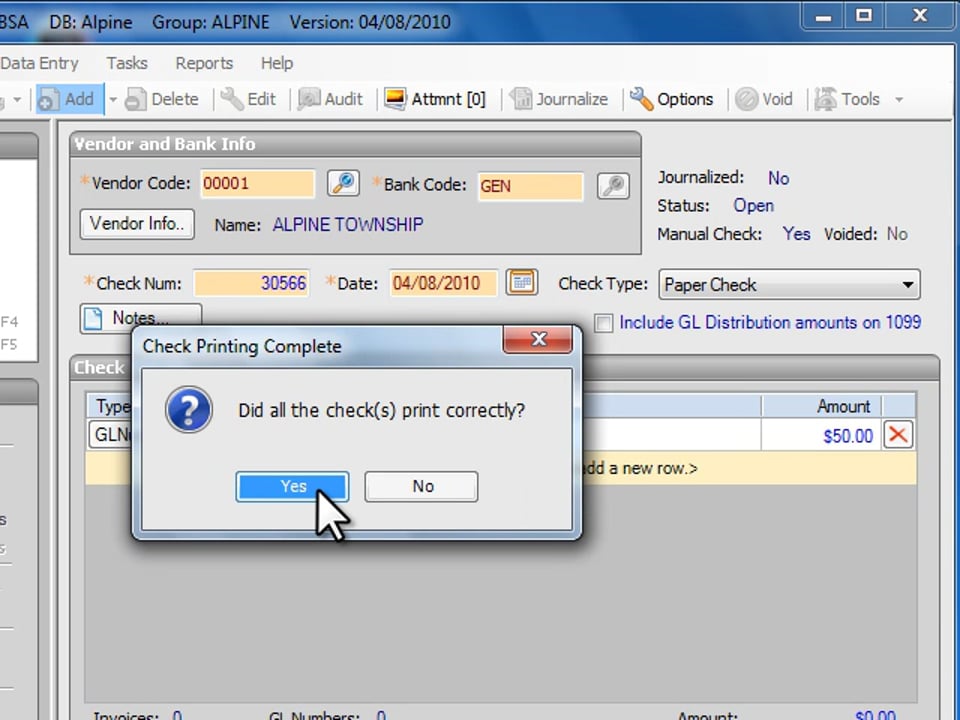960x720 pixels.
Task: Click the Audit toolbar button
Action: click(330, 99)
